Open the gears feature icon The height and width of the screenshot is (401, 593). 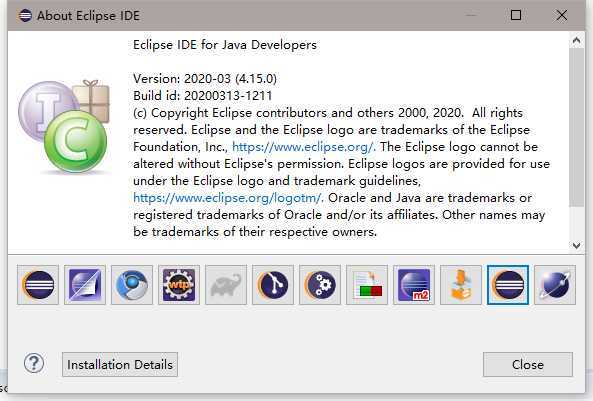tap(320, 285)
